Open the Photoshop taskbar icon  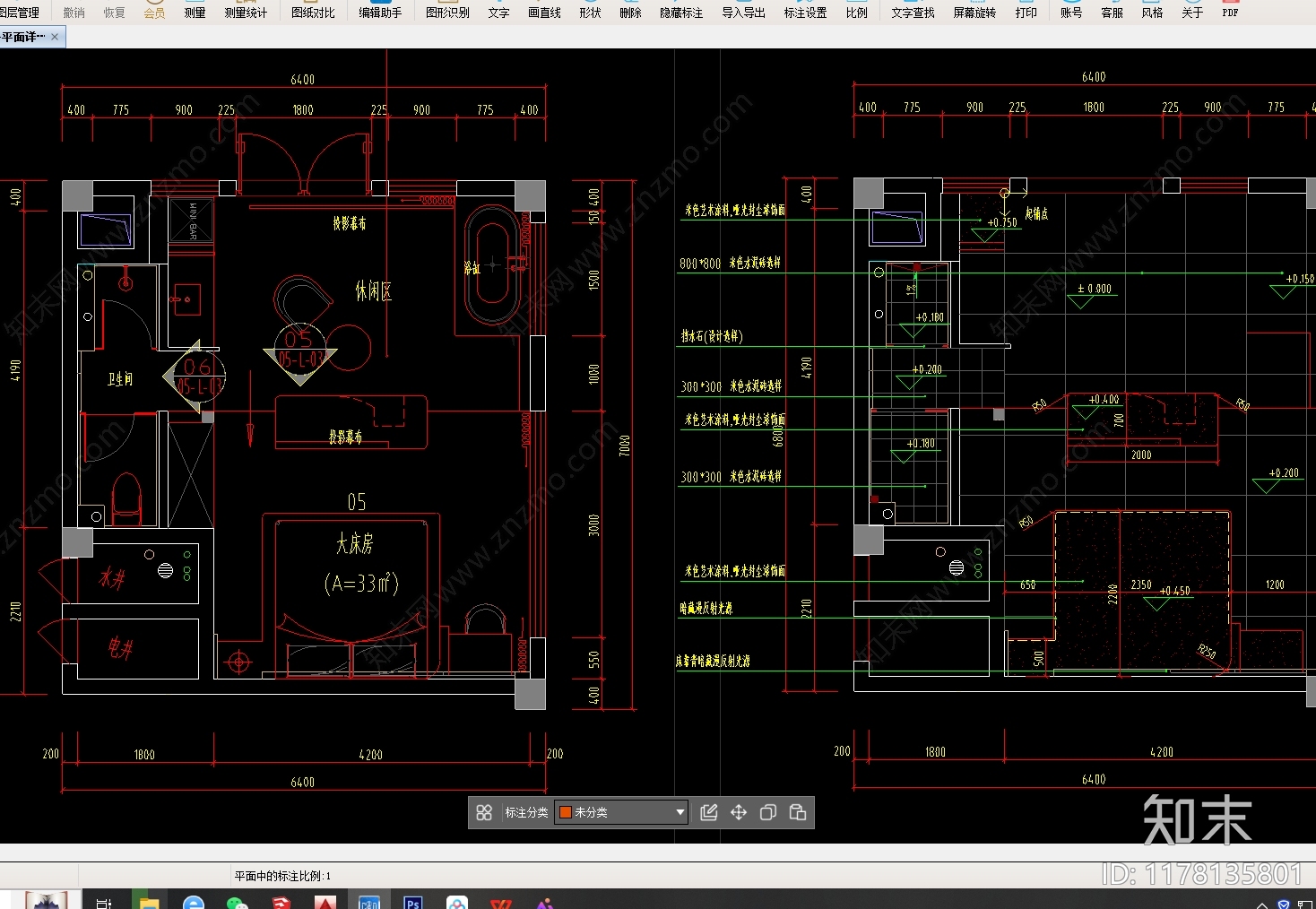[412, 902]
